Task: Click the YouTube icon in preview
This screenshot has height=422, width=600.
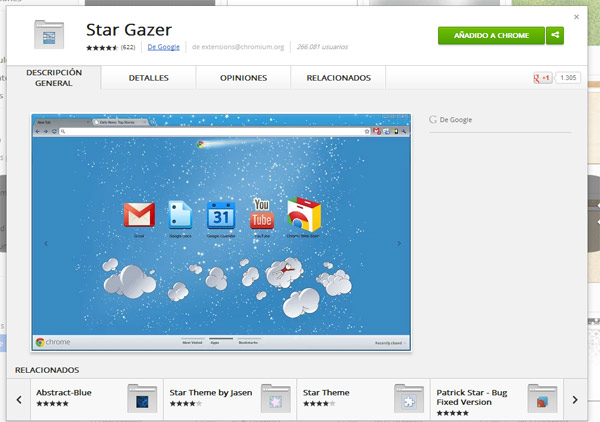Action: (x=262, y=213)
